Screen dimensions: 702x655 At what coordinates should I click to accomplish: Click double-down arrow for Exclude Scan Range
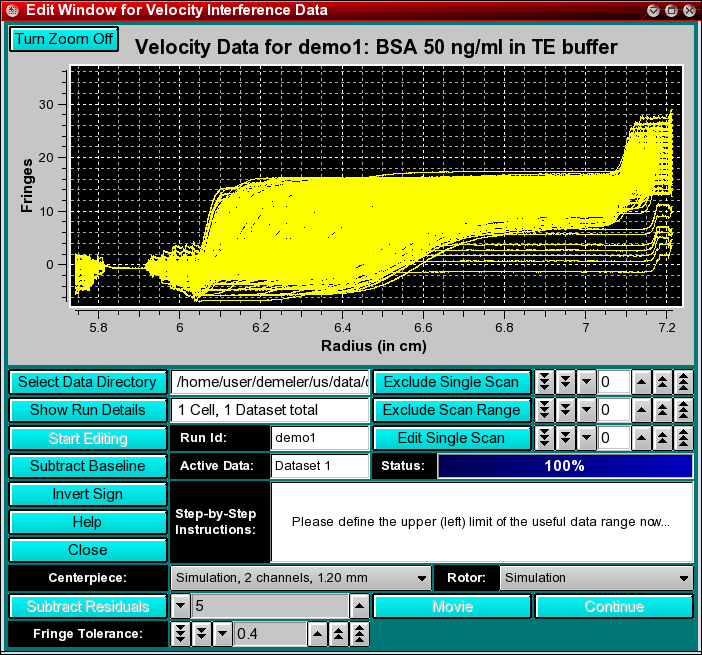(x=565, y=410)
